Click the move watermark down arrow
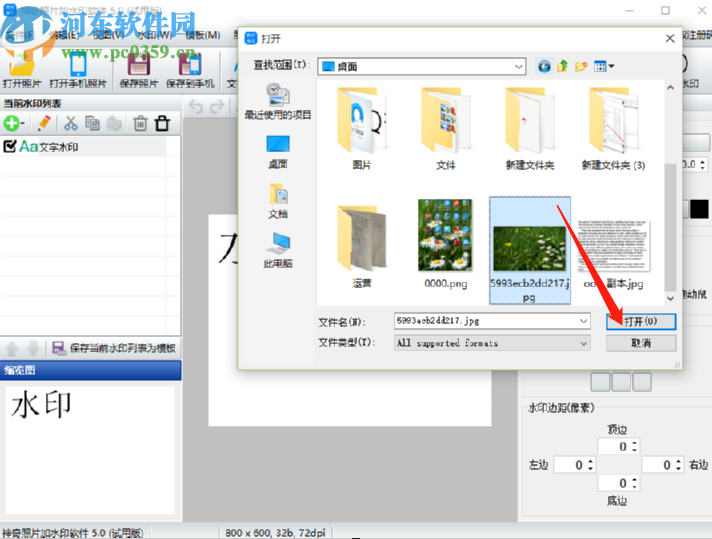 point(33,348)
